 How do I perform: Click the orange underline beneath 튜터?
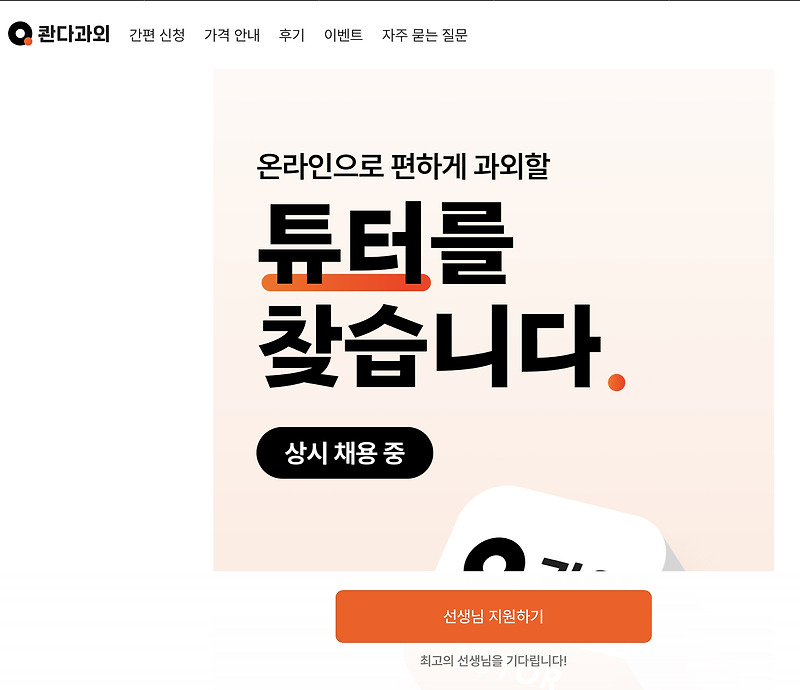click(346, 283)
